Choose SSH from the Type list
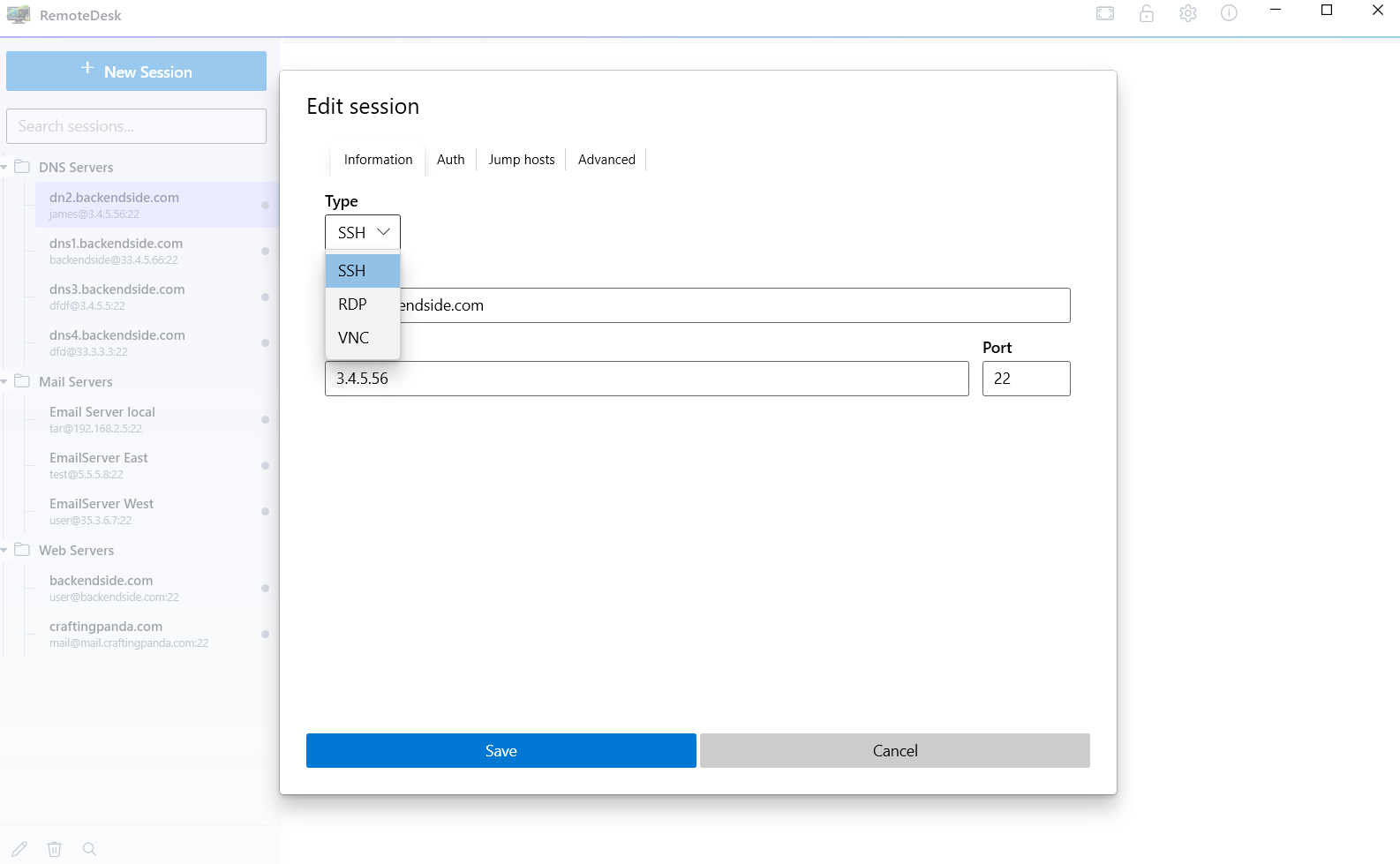 point(363,271)
